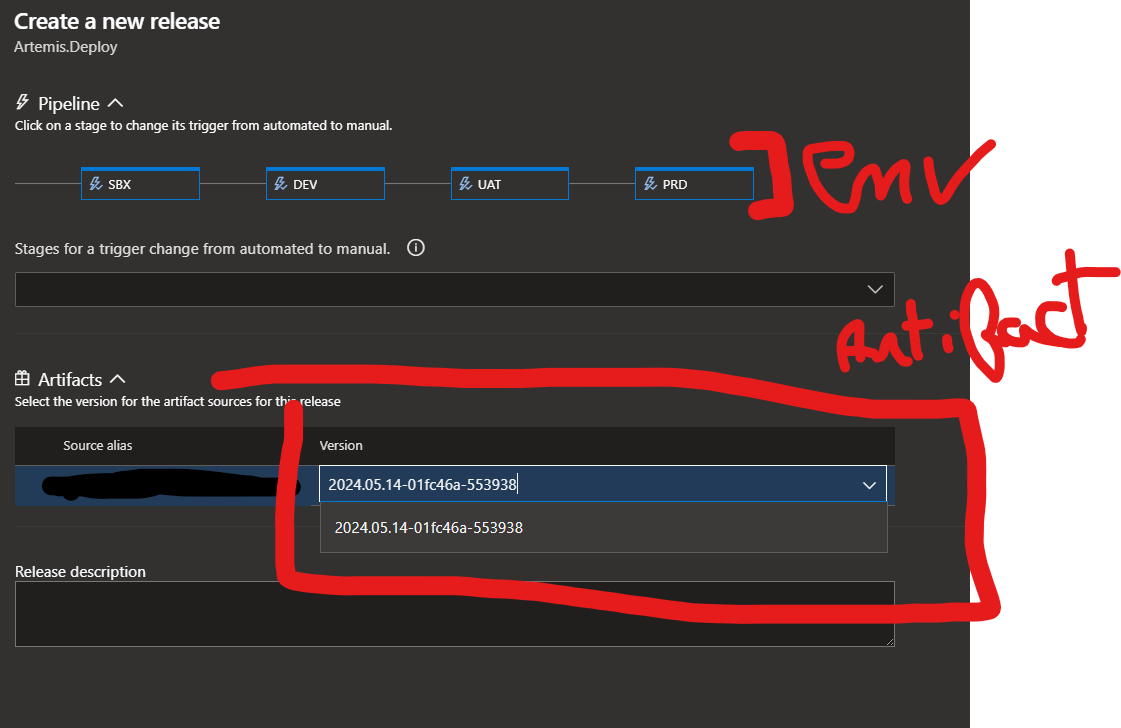Click the trigger icon in PRD stage
Image resolution: width=1121 pixels, height=728 pixels.
[x=650, y=184]
